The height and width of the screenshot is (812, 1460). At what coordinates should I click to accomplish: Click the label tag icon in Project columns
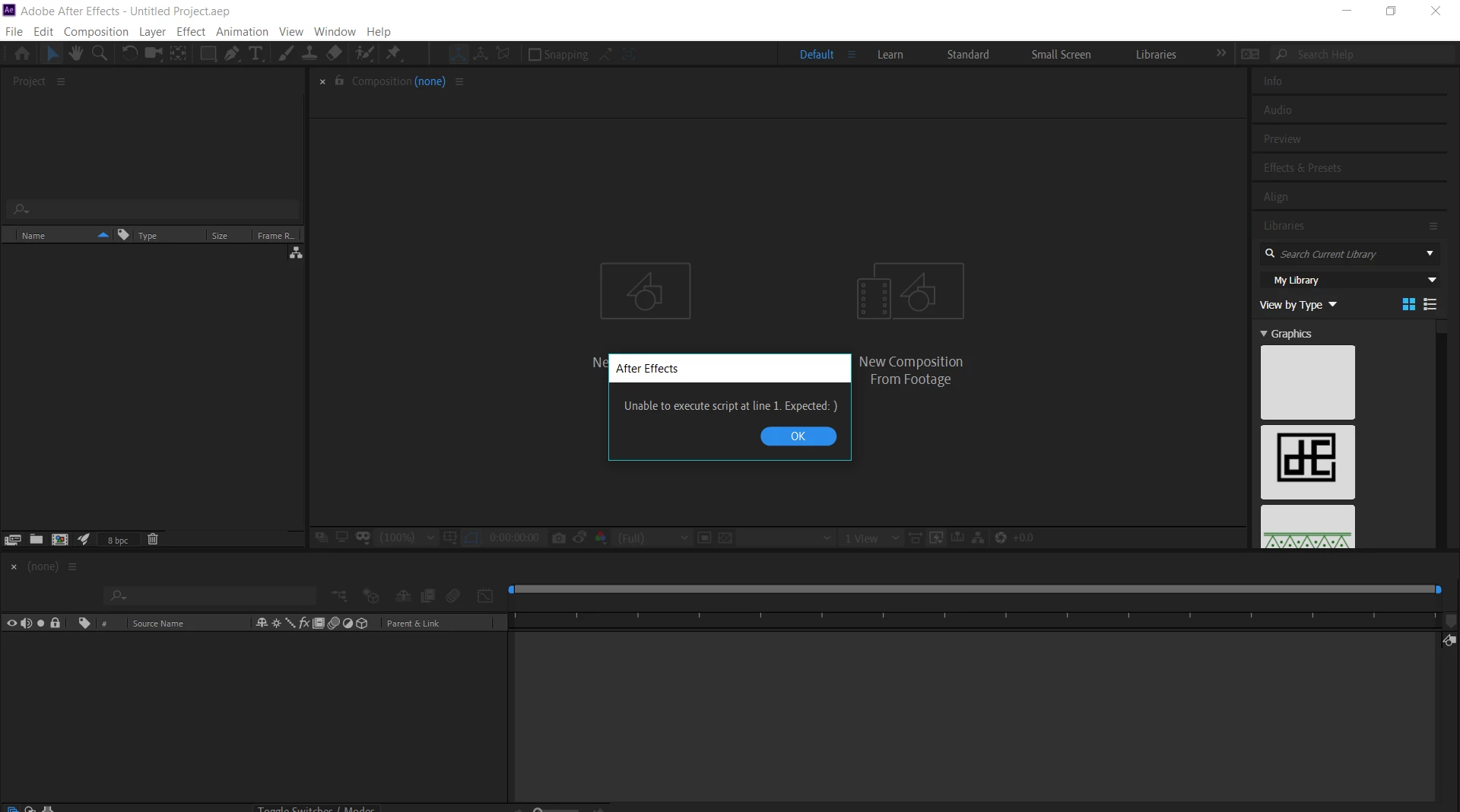123,235
